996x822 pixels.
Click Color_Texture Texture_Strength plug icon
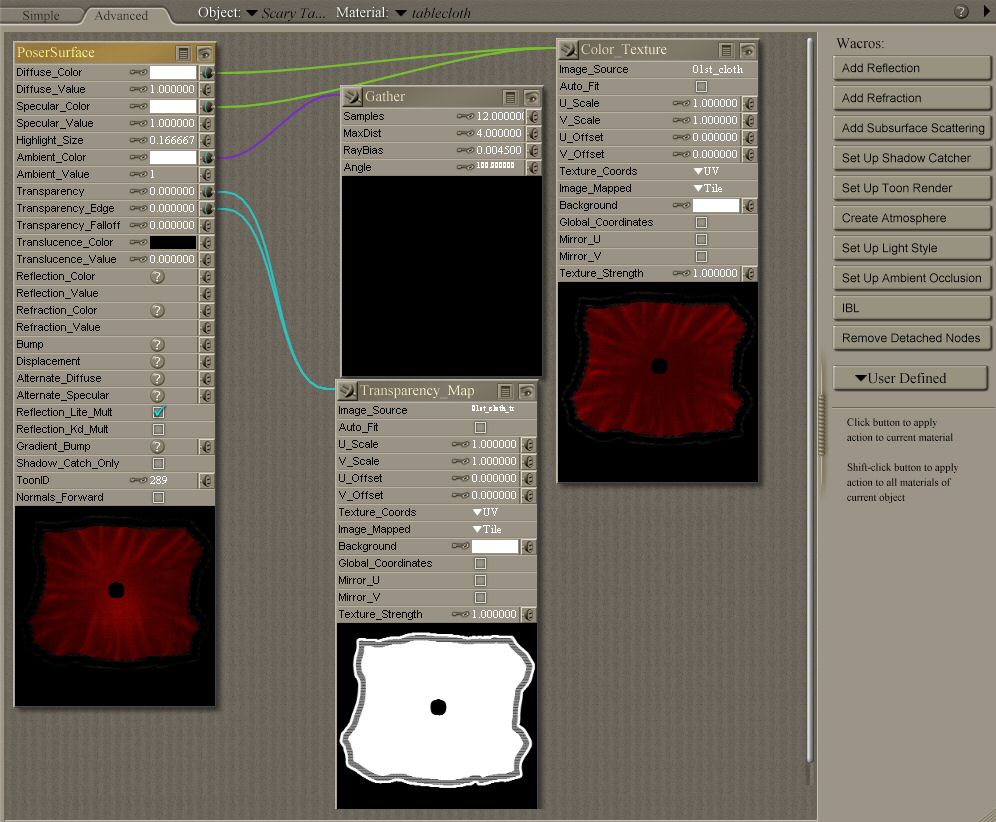tap(750, 274)
